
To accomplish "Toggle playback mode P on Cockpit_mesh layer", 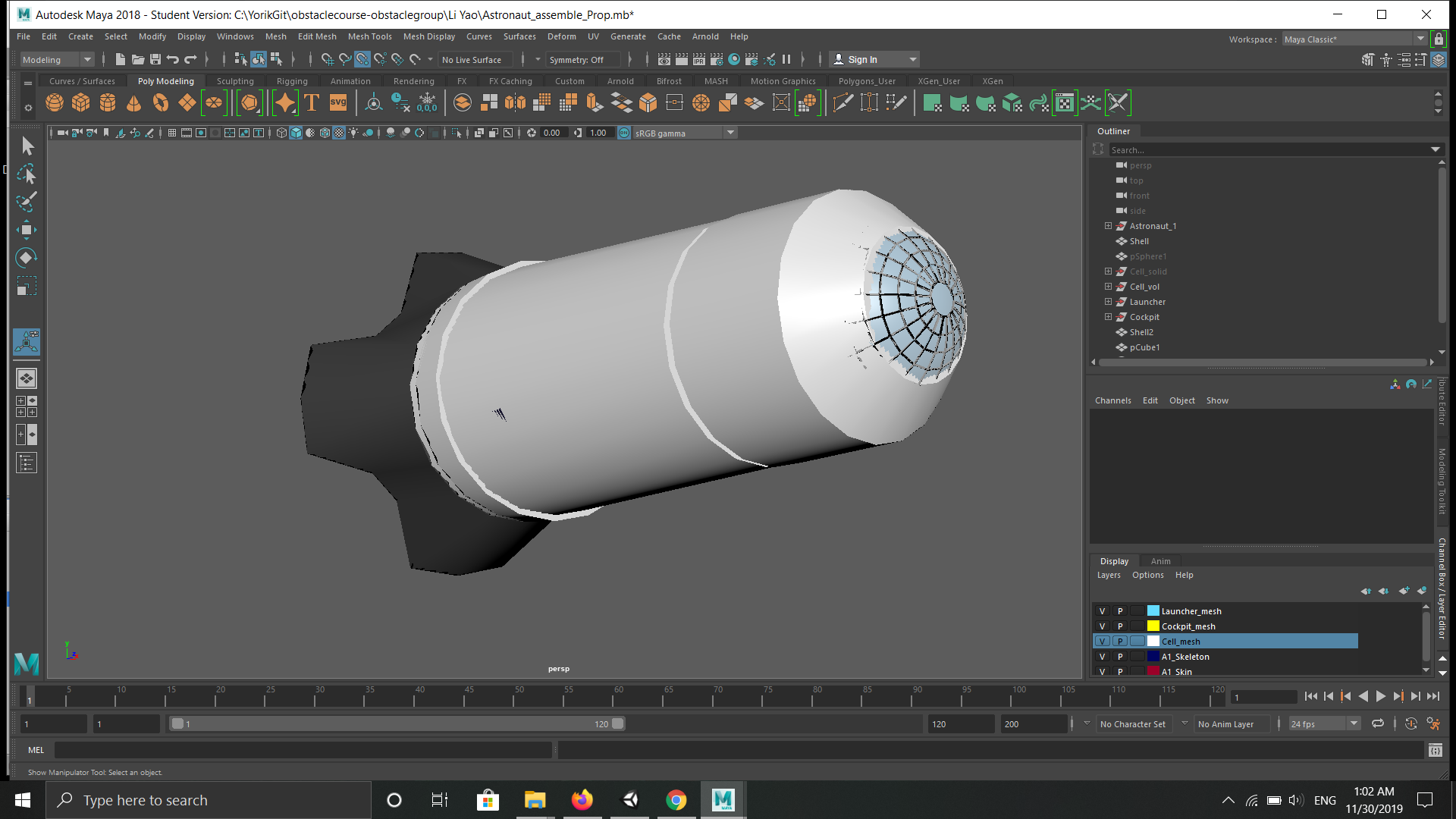I will pyautogui.click(x=1120, y=626).
